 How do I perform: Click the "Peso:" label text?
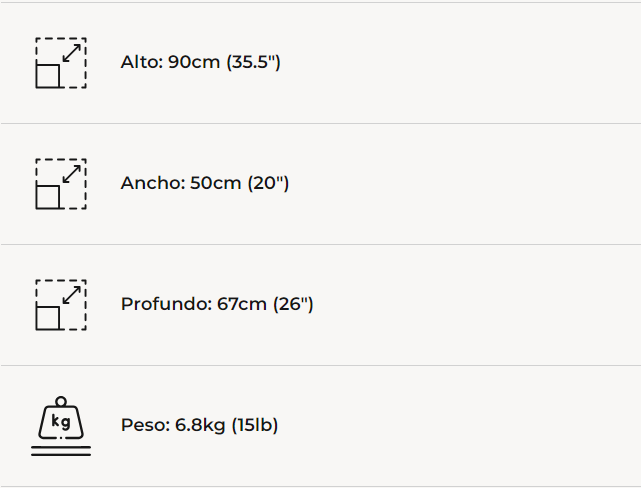(145, 425)
